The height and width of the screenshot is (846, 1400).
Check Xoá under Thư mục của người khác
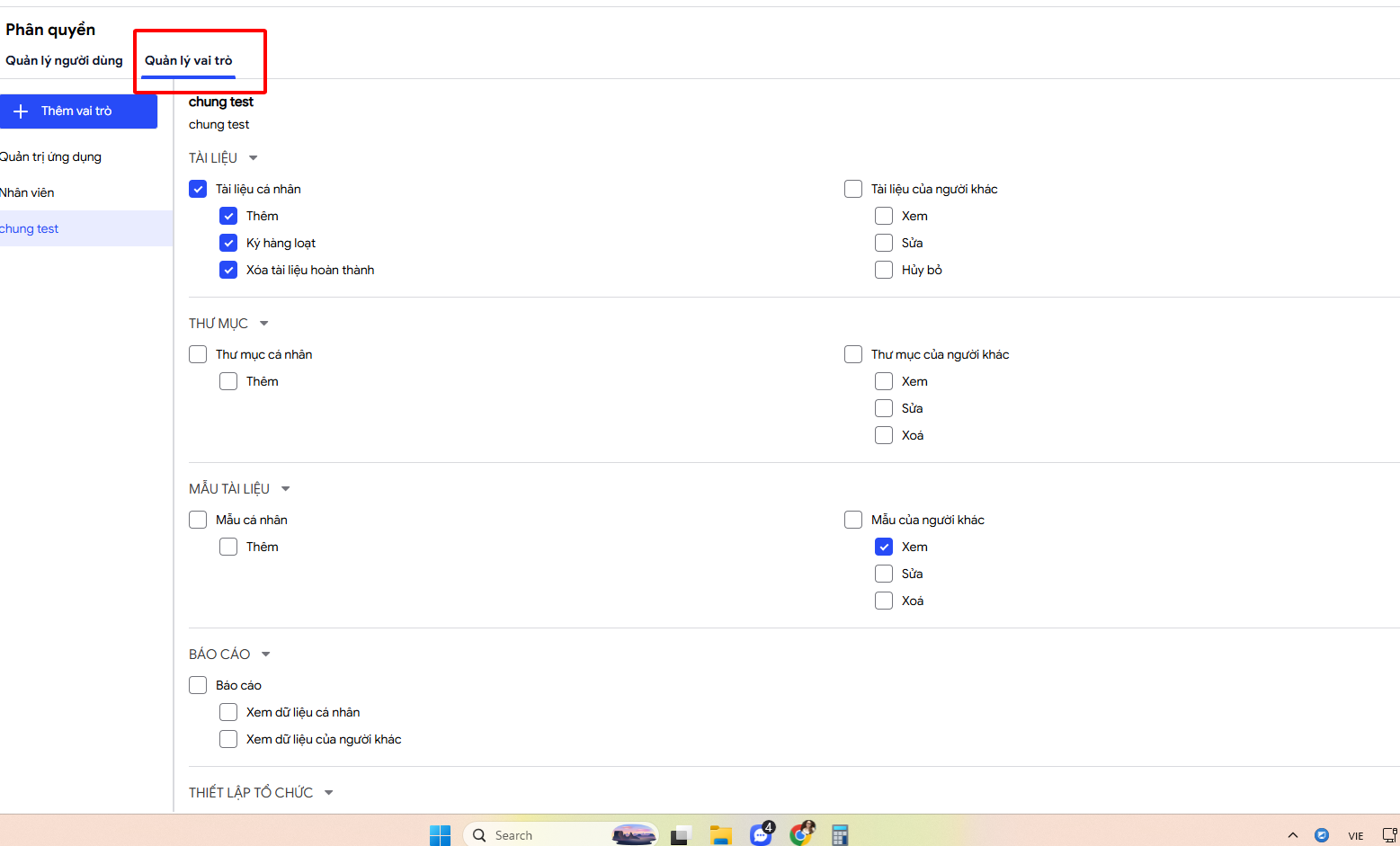884,435
